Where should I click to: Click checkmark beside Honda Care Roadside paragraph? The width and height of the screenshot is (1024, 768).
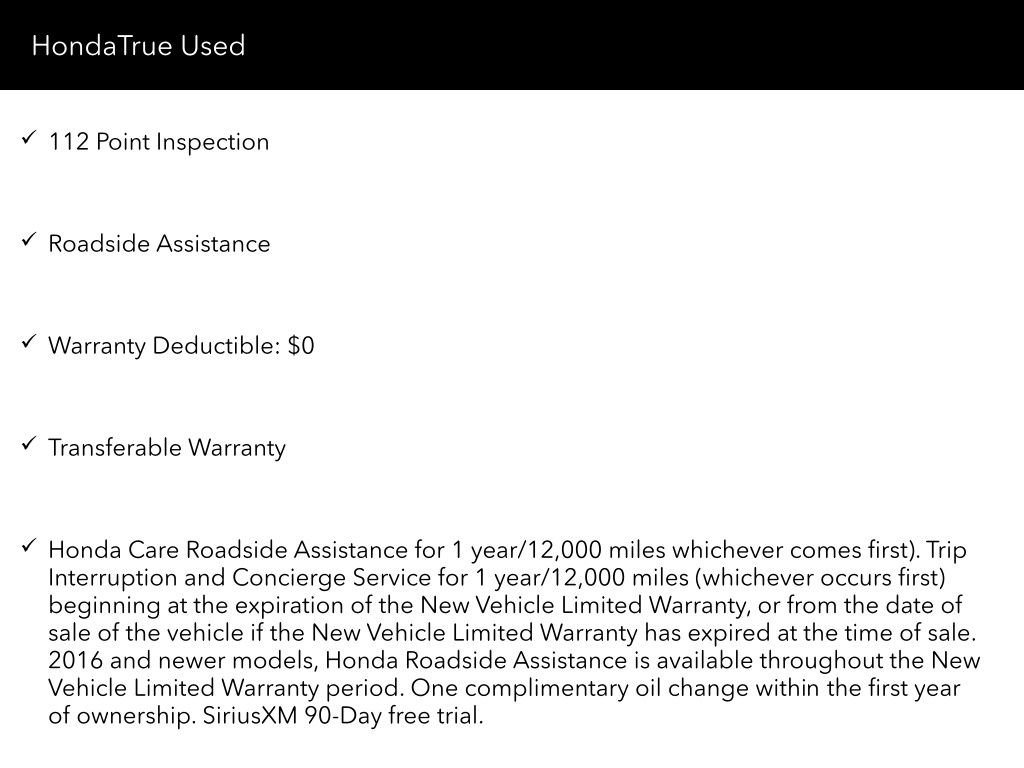pos(28,545)
